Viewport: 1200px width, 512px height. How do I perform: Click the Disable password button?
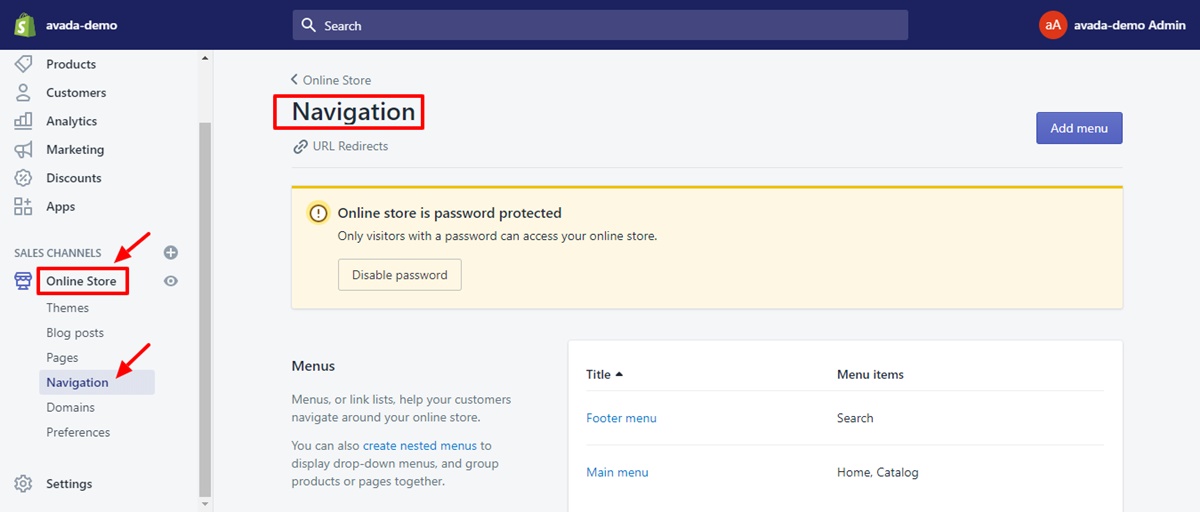tap(400, 275)
